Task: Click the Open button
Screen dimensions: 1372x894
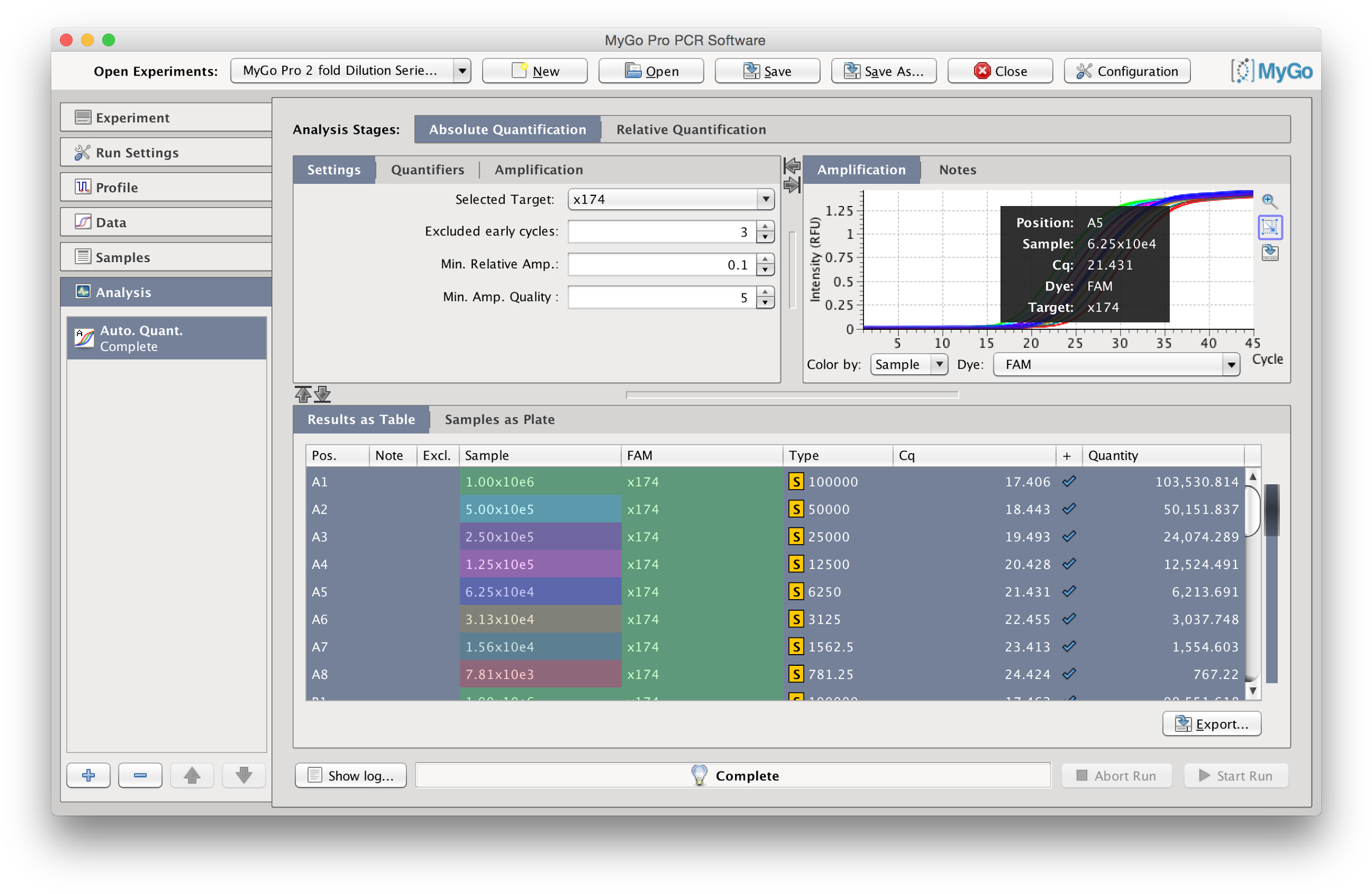Action: click(x=651, y=71)
